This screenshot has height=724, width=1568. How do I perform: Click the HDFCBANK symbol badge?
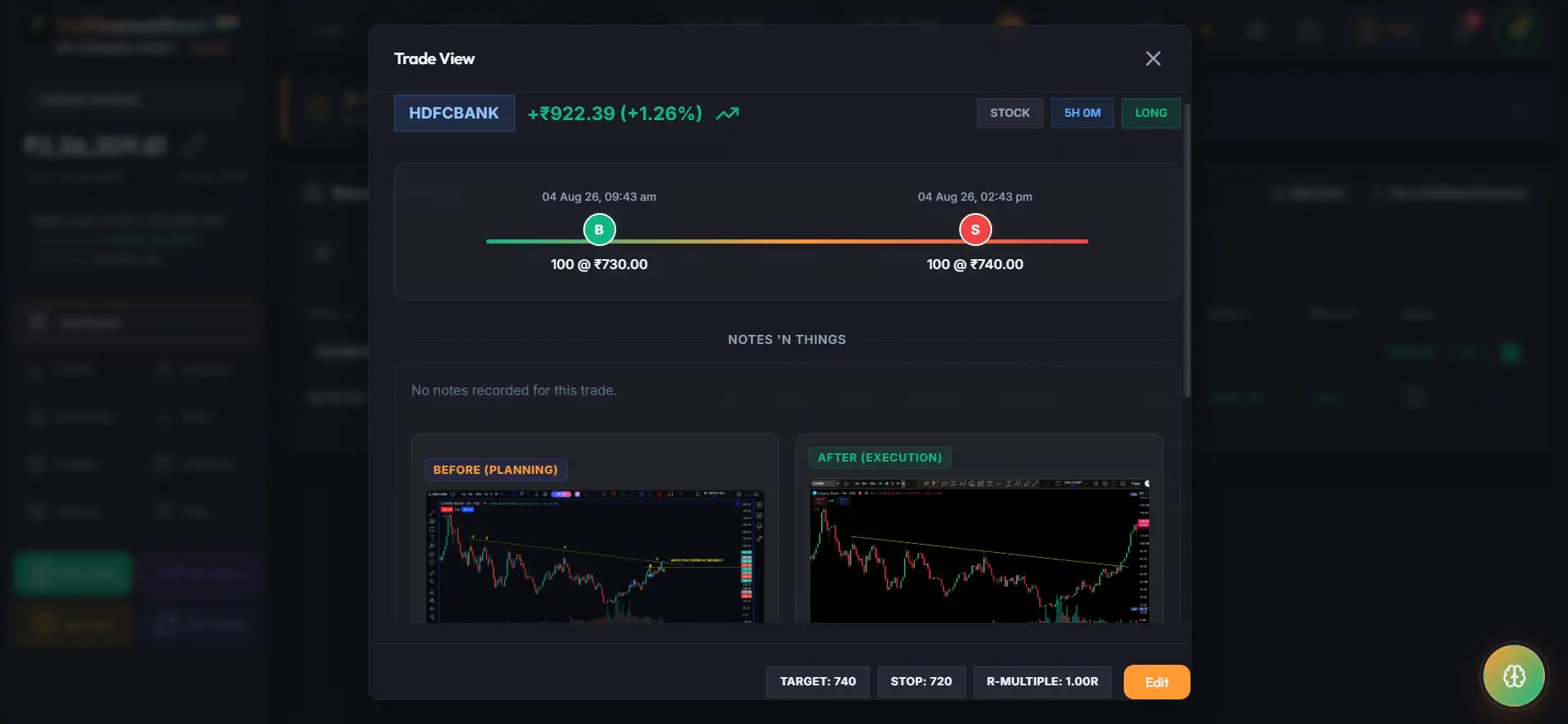[454, 114]
